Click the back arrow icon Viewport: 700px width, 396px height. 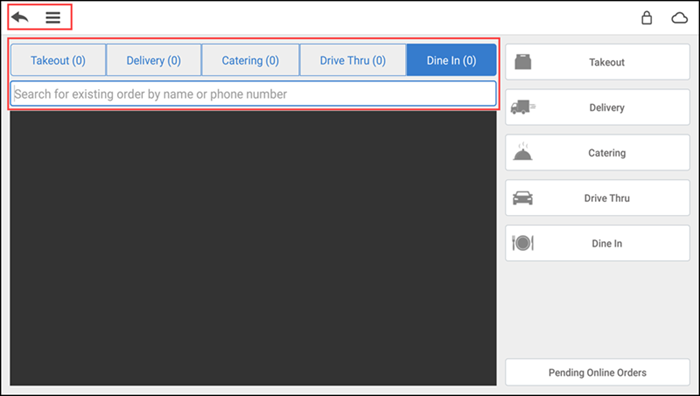(20, 17)
